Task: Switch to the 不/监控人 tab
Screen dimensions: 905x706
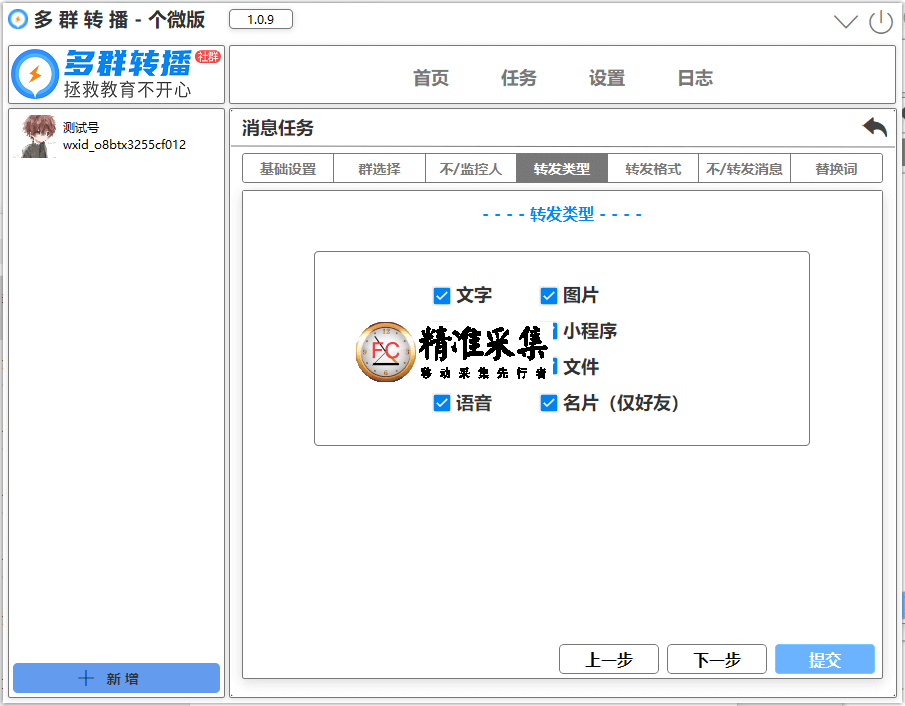Action: (470, 169)
